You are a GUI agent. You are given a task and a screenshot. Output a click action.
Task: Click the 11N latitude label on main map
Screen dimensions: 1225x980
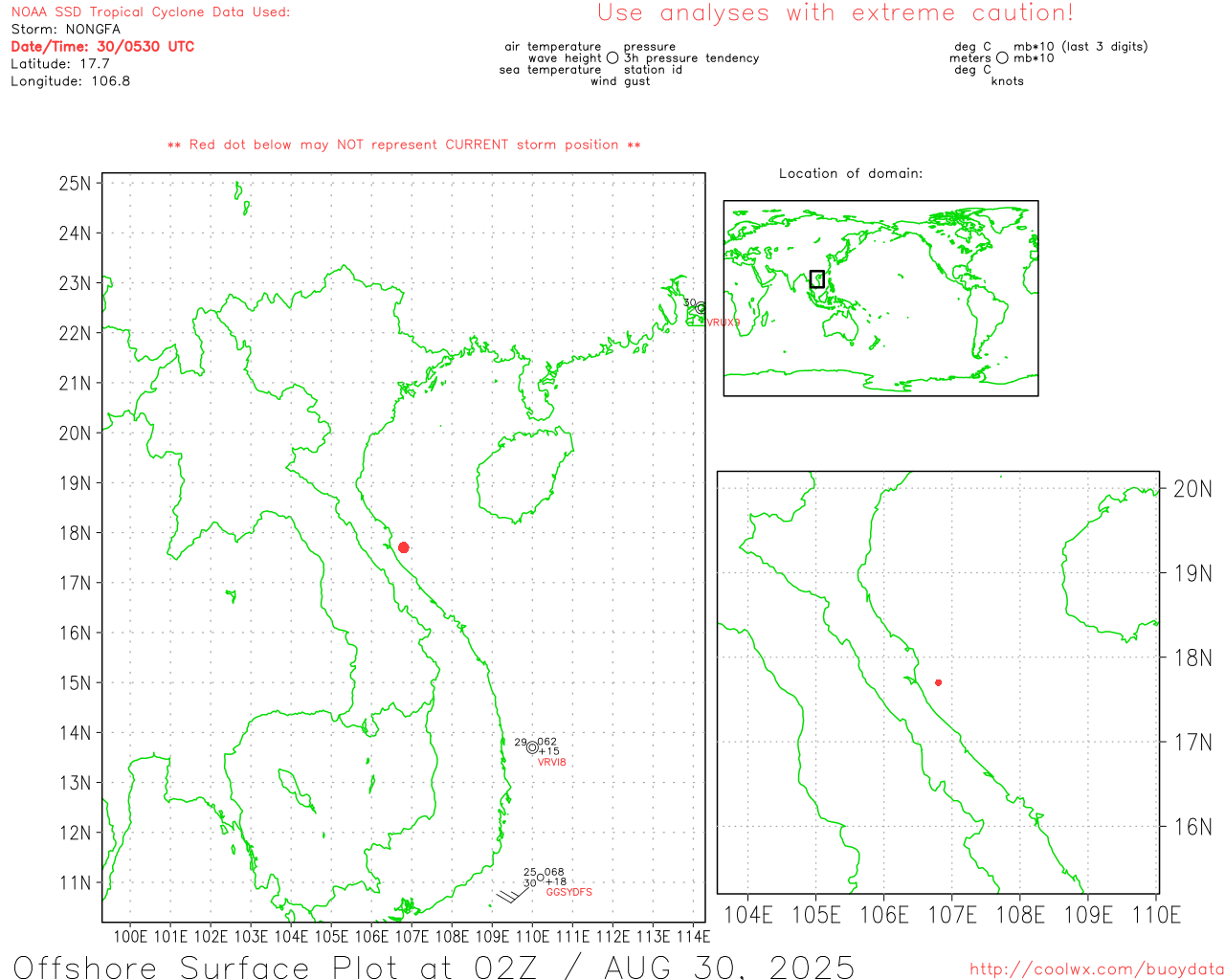pyautogui.click(x=75, y=882)
